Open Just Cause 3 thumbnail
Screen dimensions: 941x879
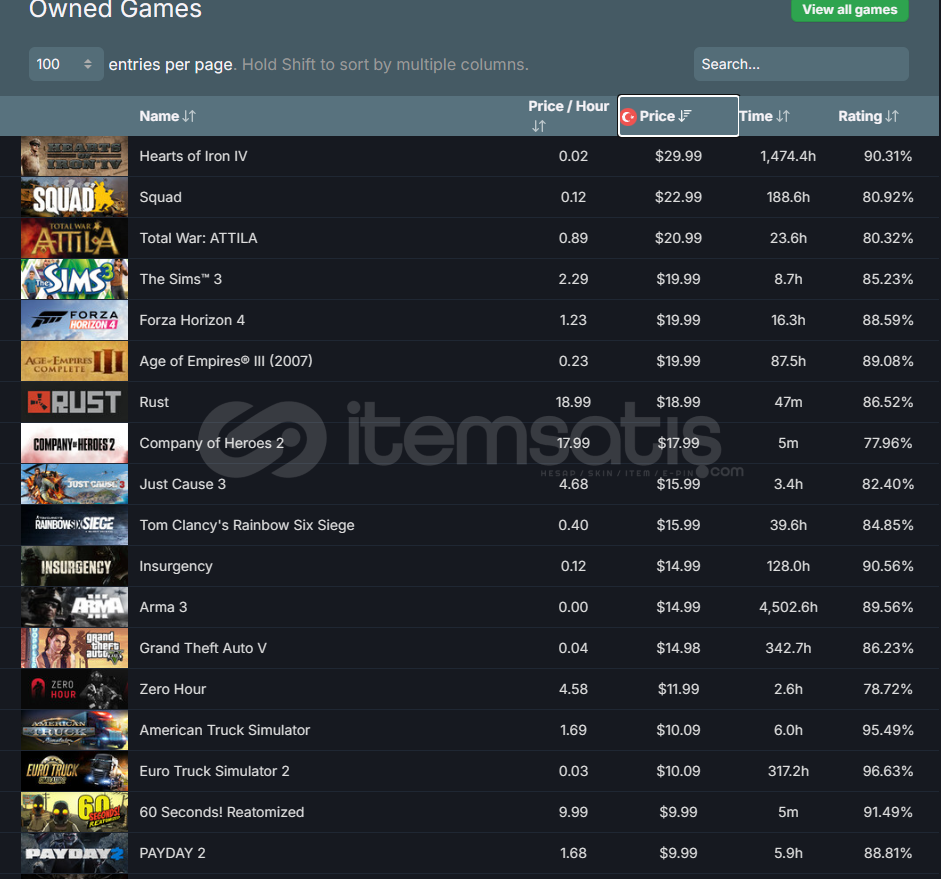pos(74,484)
